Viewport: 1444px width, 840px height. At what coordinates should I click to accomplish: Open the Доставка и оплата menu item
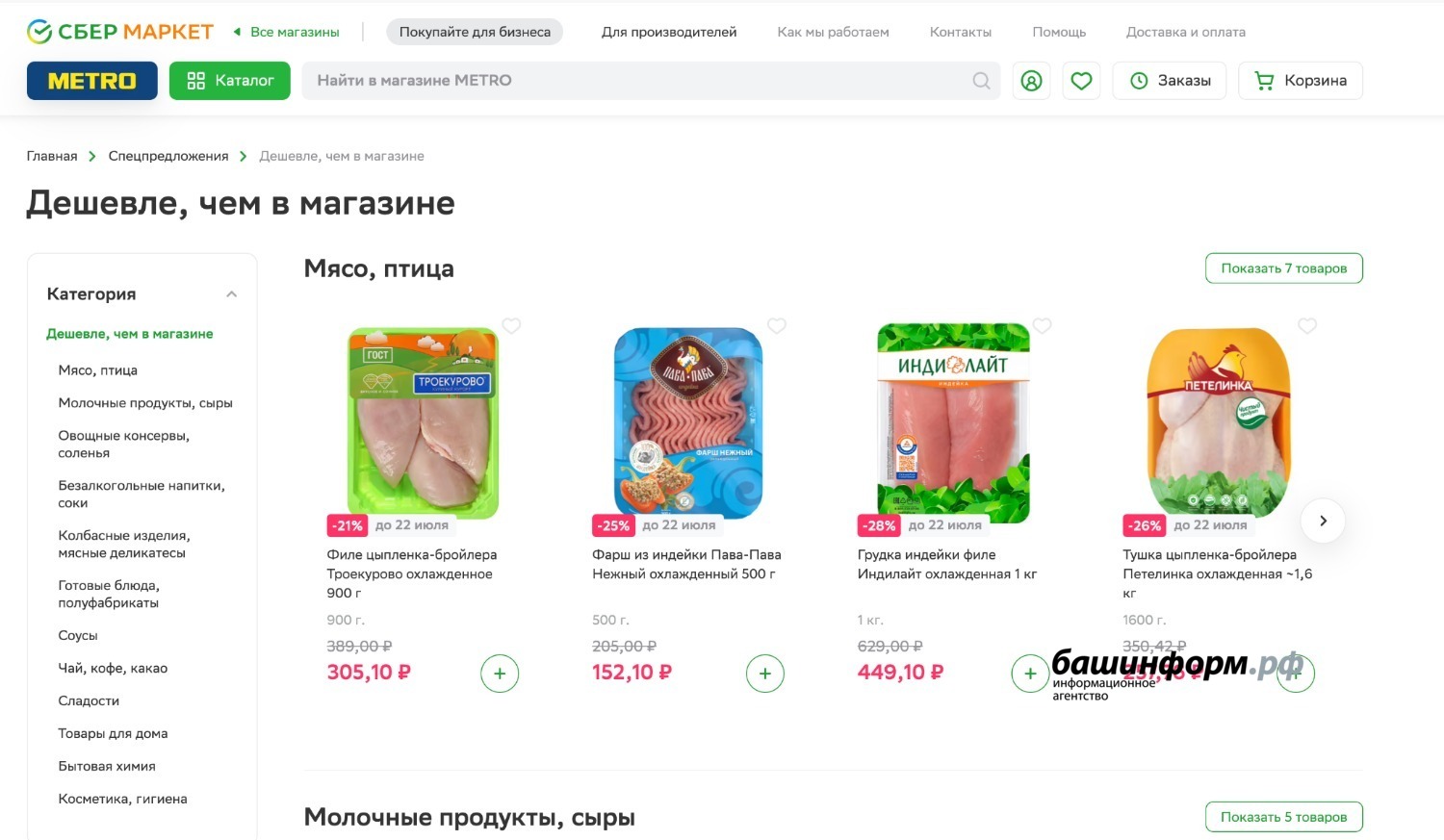pyautogui.click(x=1186, y=32)
